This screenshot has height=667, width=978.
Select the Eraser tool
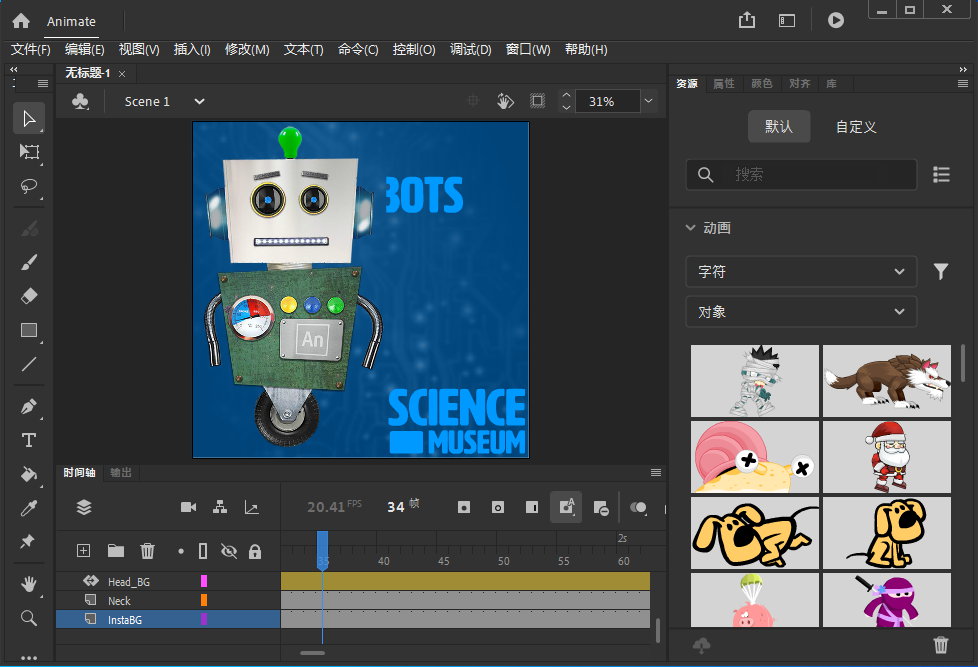click(x=29, y=296)
